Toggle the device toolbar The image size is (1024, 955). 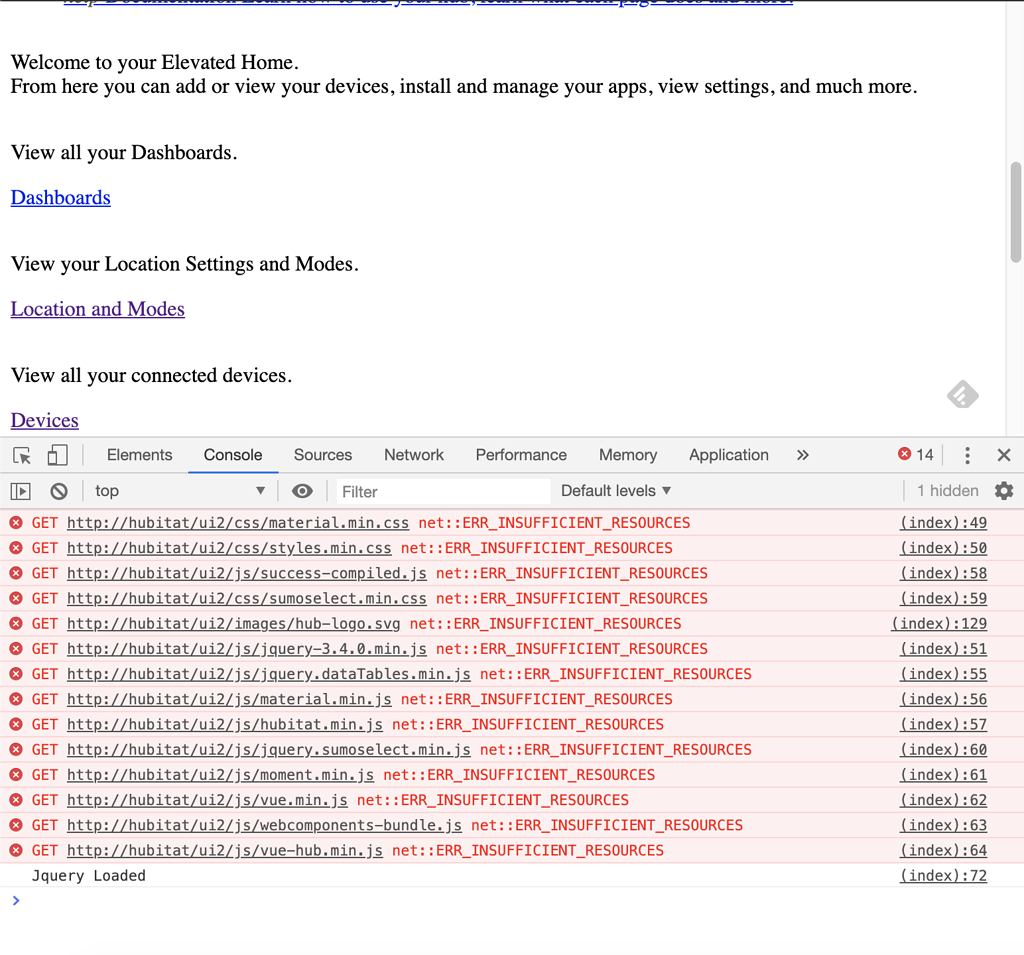[57, 455]
